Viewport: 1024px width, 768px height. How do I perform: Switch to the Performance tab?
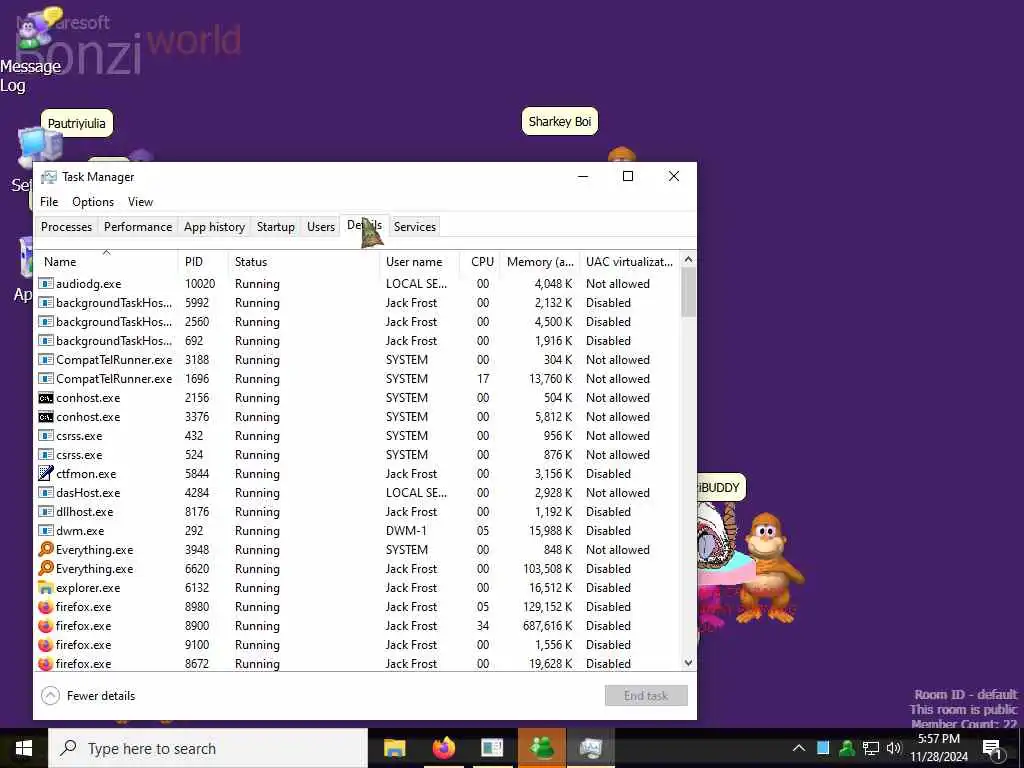click(x=138, y=227)
